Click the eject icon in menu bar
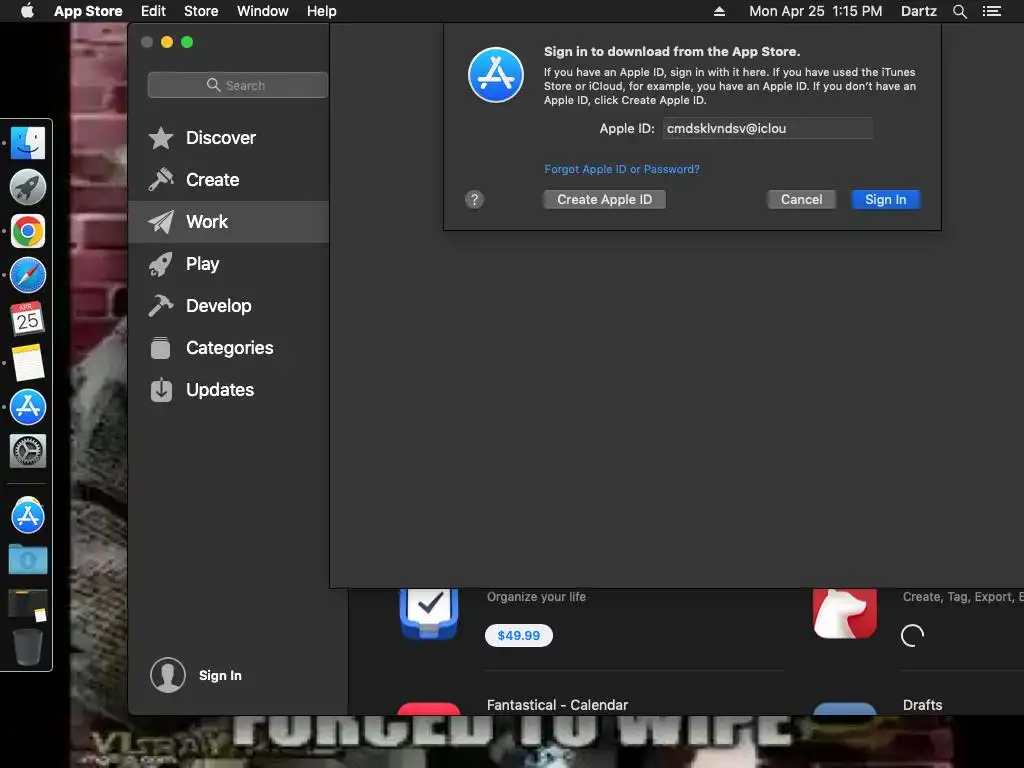The width and height of the screenshot is (1024, 768). point(719,11)
